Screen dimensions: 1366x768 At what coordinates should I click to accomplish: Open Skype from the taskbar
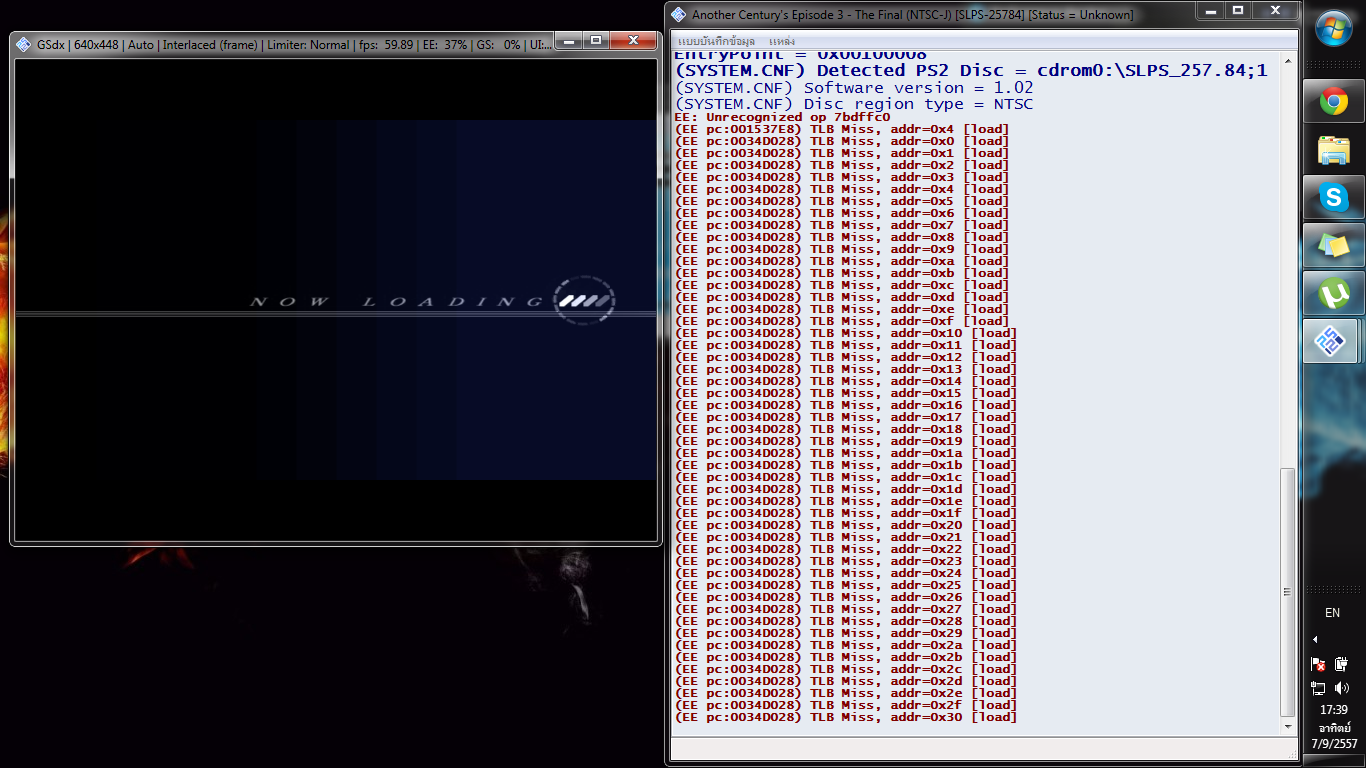[x=1334, y=198]
